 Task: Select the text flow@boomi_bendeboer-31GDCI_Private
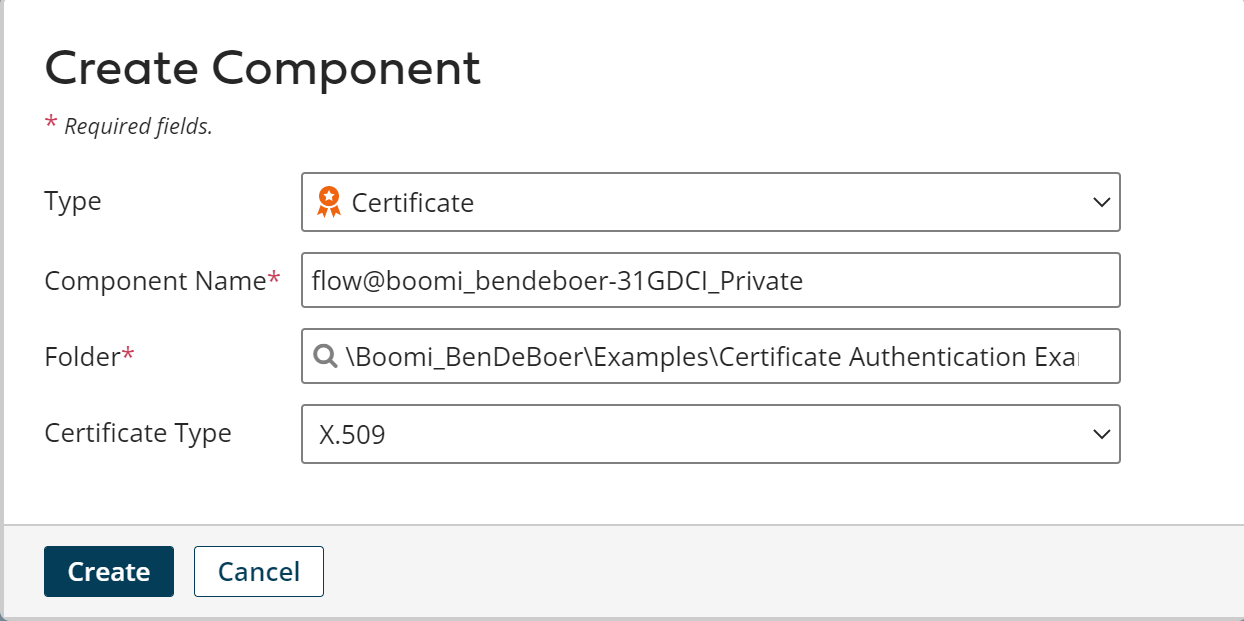pyautogui.click(x=556, y=280)
